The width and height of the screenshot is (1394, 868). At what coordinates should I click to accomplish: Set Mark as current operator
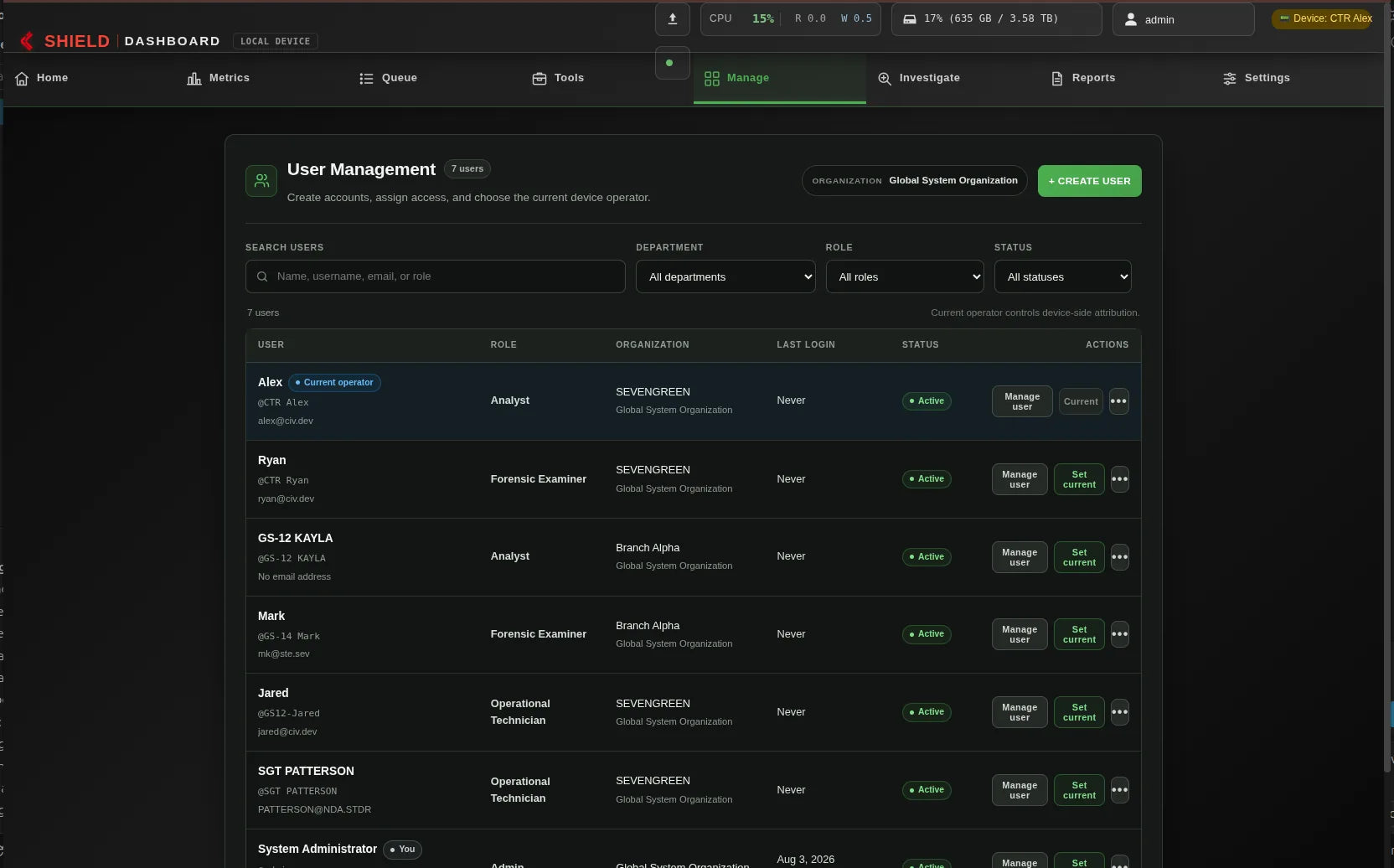1079,634
